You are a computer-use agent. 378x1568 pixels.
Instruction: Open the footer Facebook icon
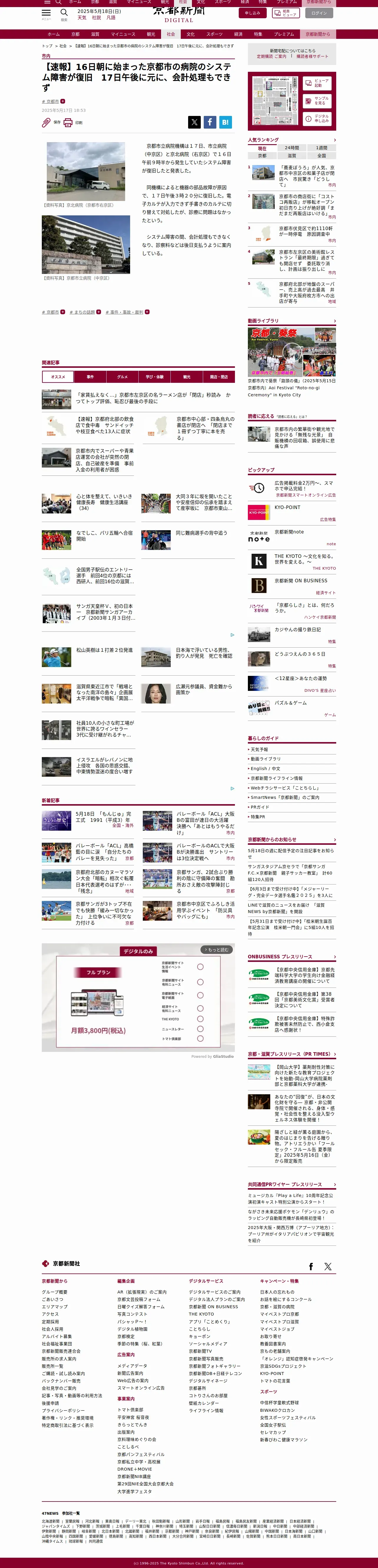(311, 1266)
